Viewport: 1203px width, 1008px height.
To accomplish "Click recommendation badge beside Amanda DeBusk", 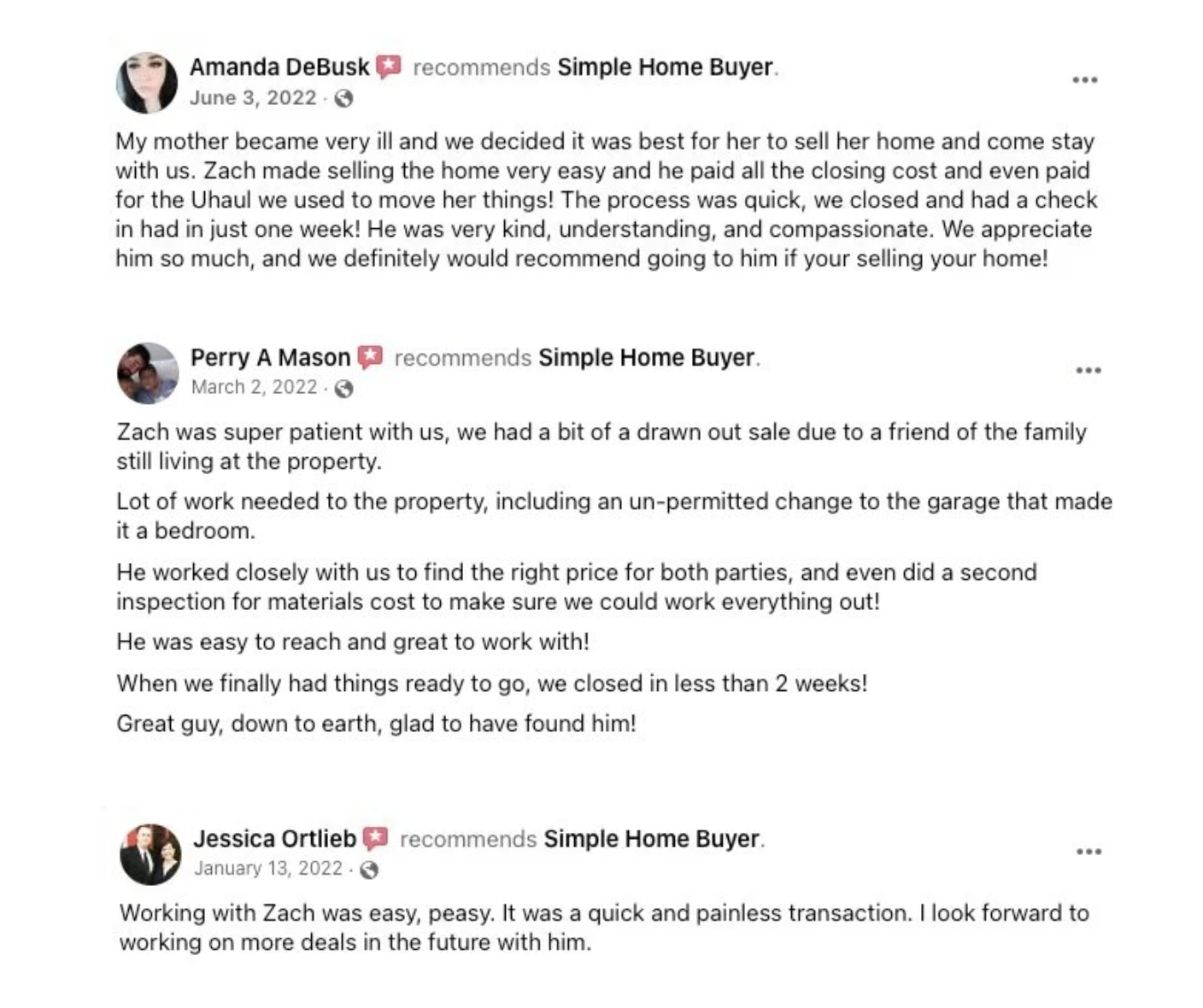I will 389,67.
